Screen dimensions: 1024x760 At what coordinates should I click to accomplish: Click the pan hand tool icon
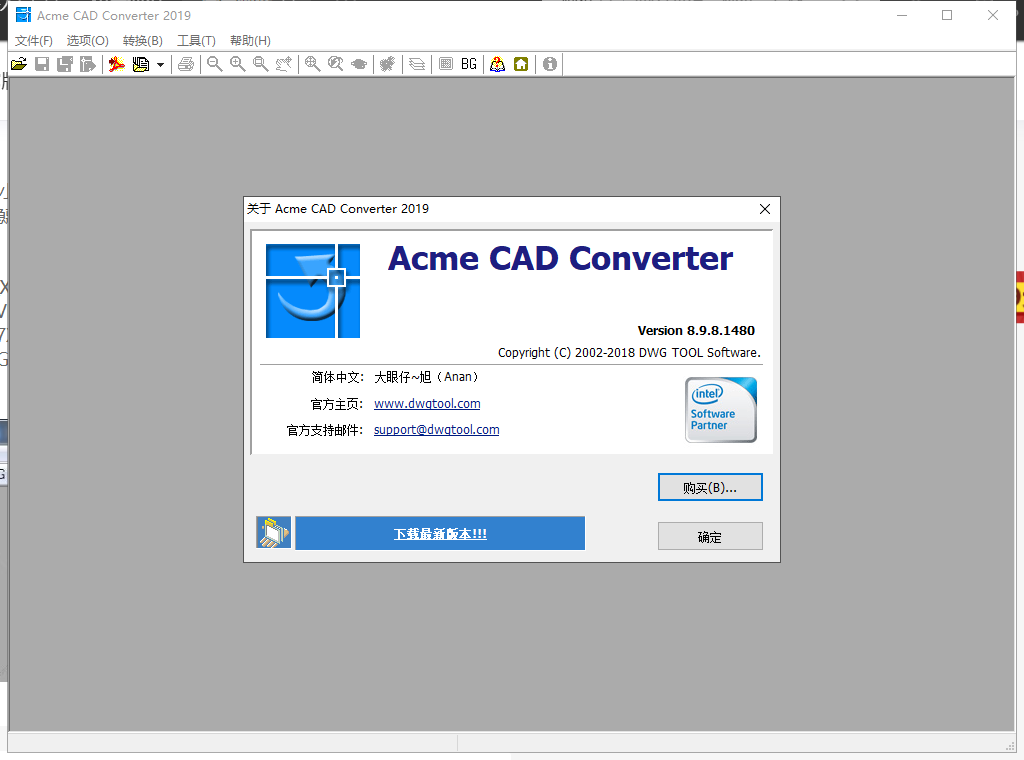(x=283, y=64)
